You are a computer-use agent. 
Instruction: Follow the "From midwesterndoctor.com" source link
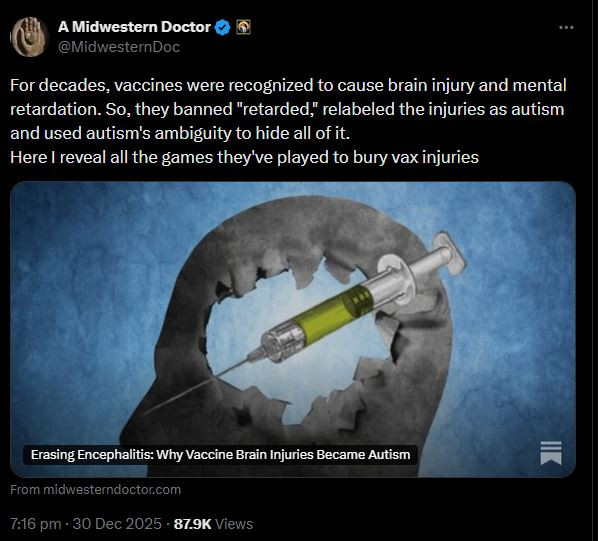[x=95, y=490]
